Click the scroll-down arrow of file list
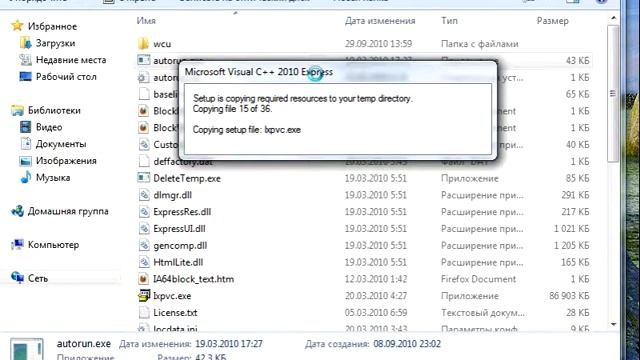 pos(613,324)
